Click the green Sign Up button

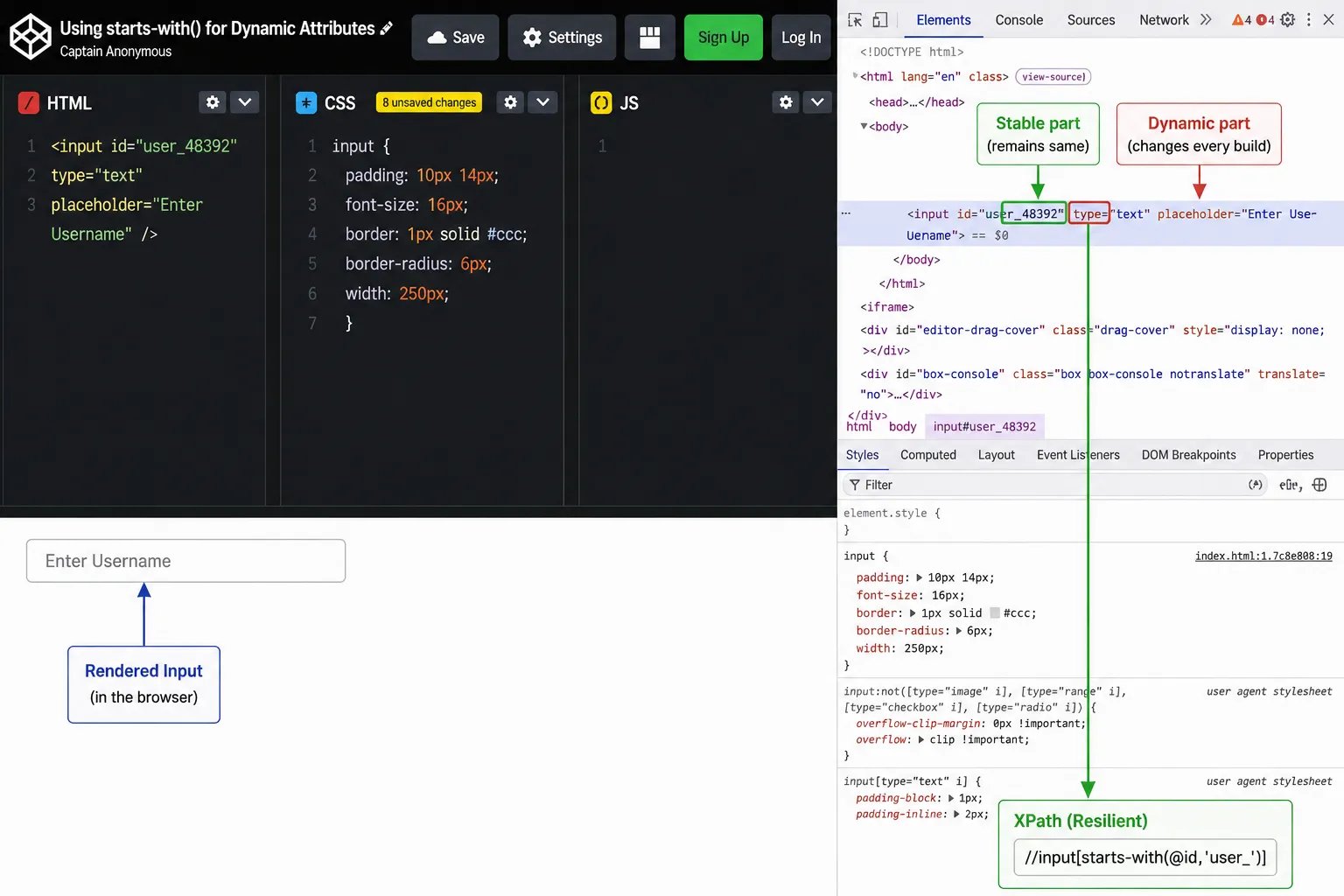tap(724, 38)
